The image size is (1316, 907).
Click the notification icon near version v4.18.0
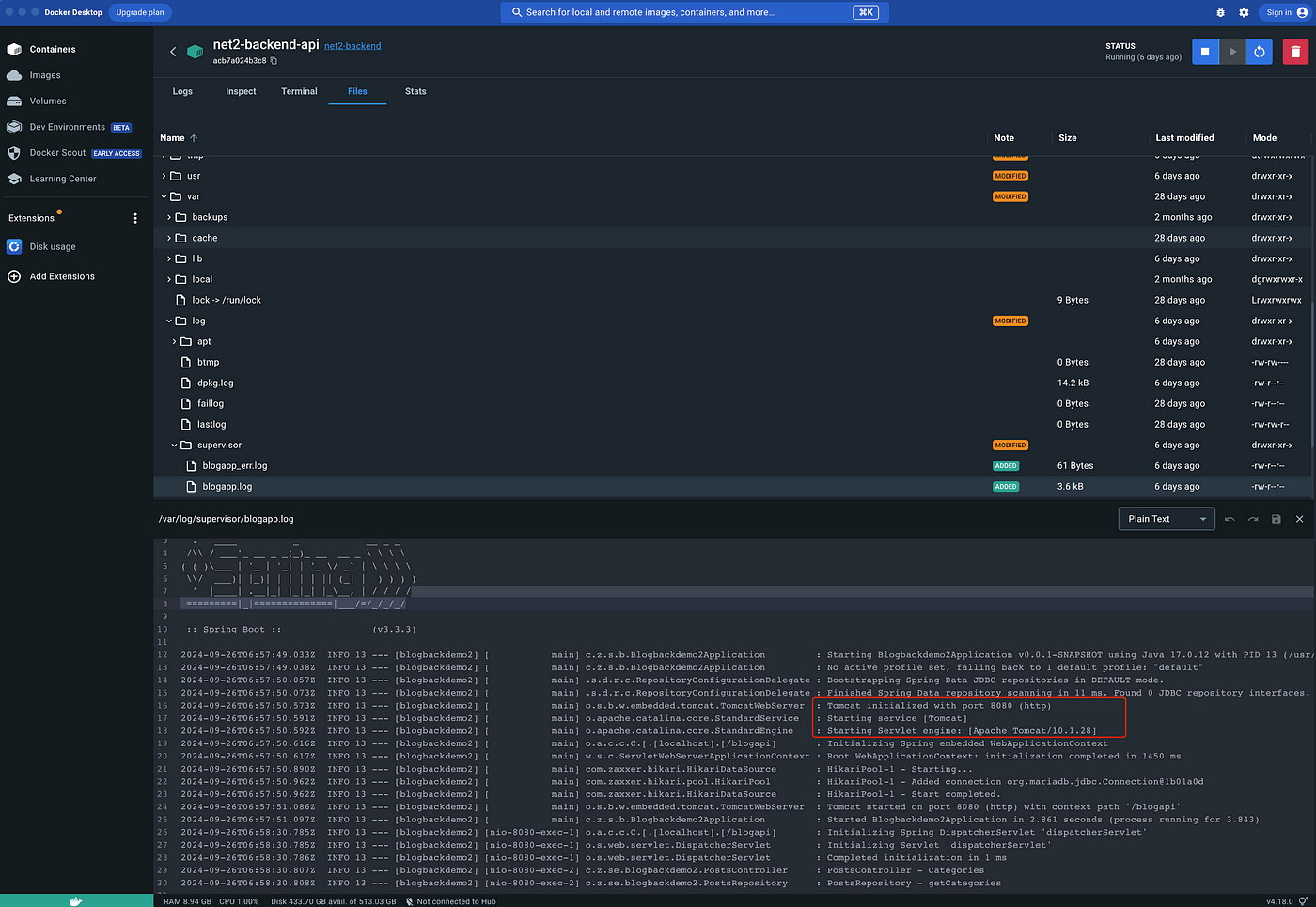point(1304,901)
